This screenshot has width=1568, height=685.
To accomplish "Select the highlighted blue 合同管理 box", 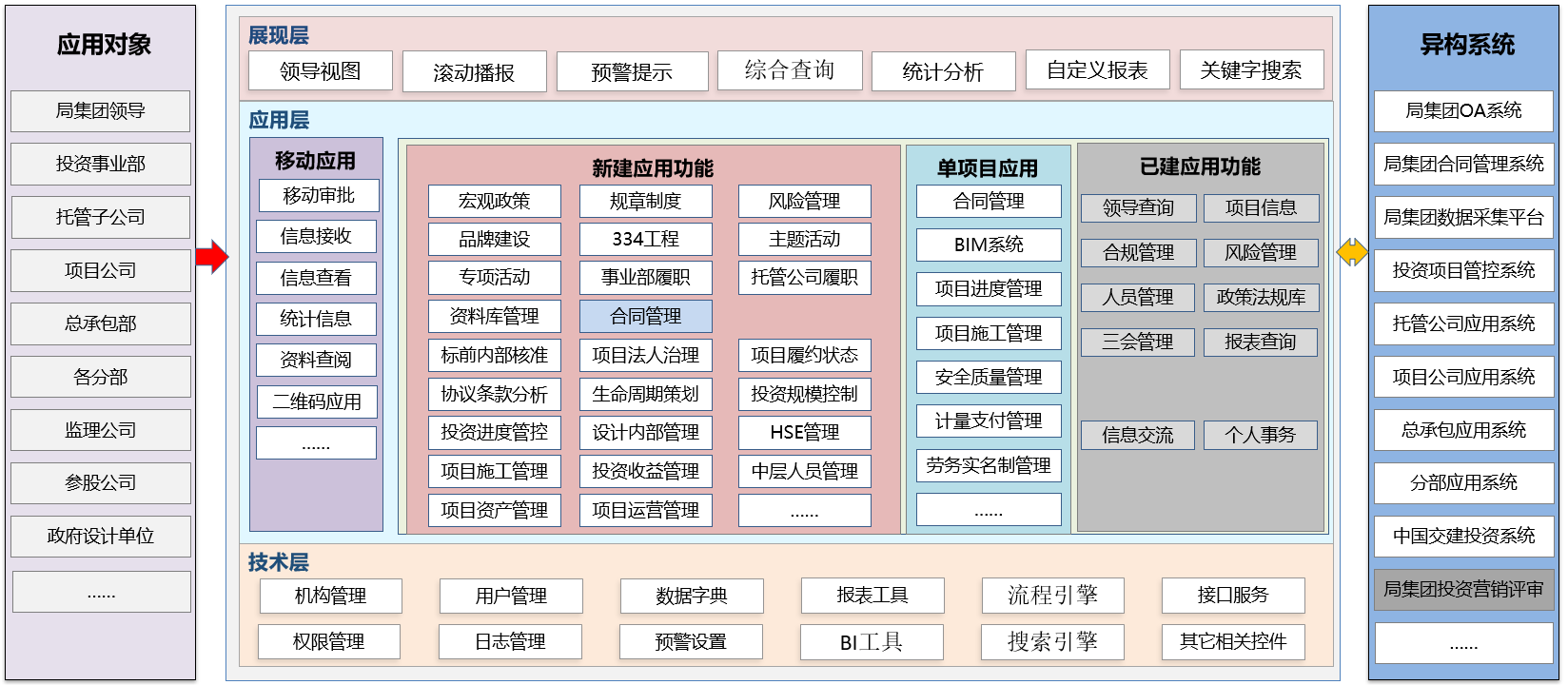I will tap(645, 317).
